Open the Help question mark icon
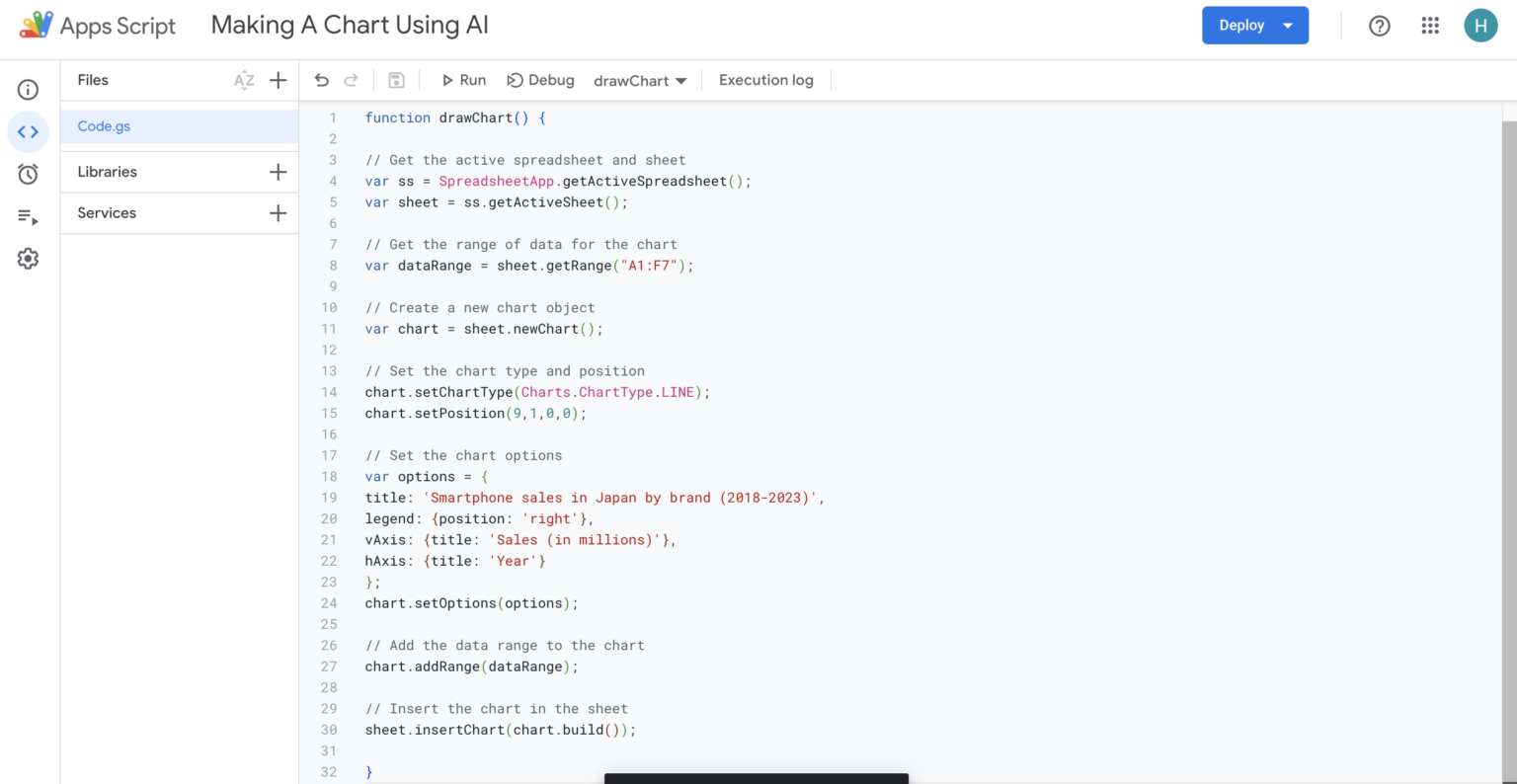 coord(1380,26)
